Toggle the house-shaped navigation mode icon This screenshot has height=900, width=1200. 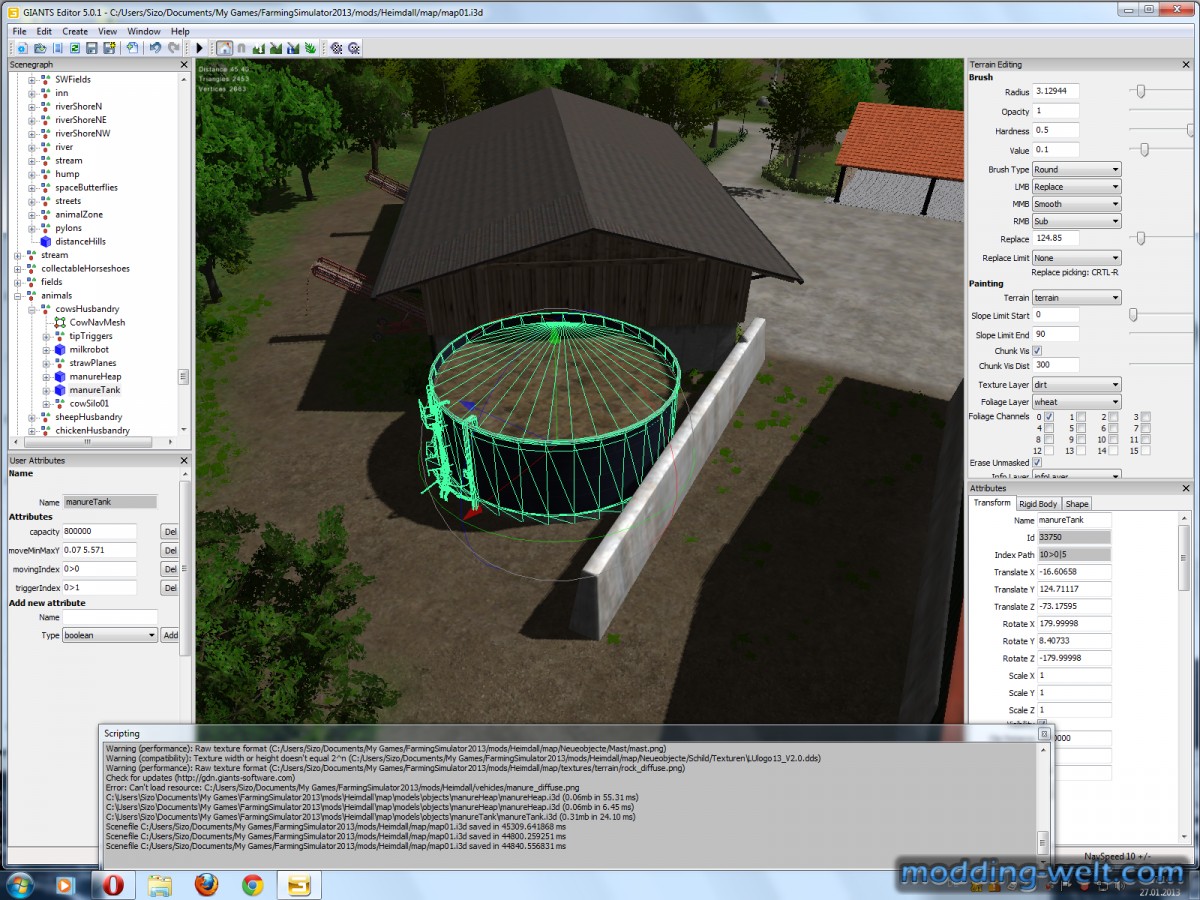point(225,48)
